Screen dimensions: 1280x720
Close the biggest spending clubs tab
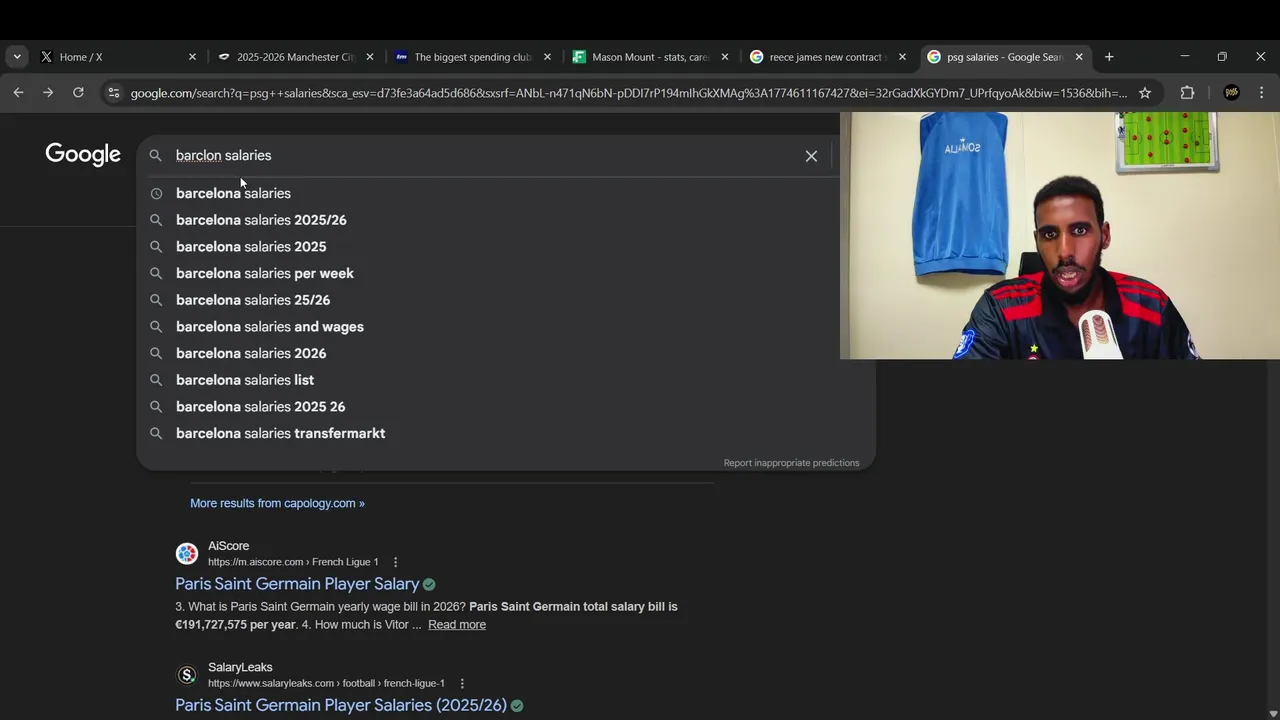(547, 57)
